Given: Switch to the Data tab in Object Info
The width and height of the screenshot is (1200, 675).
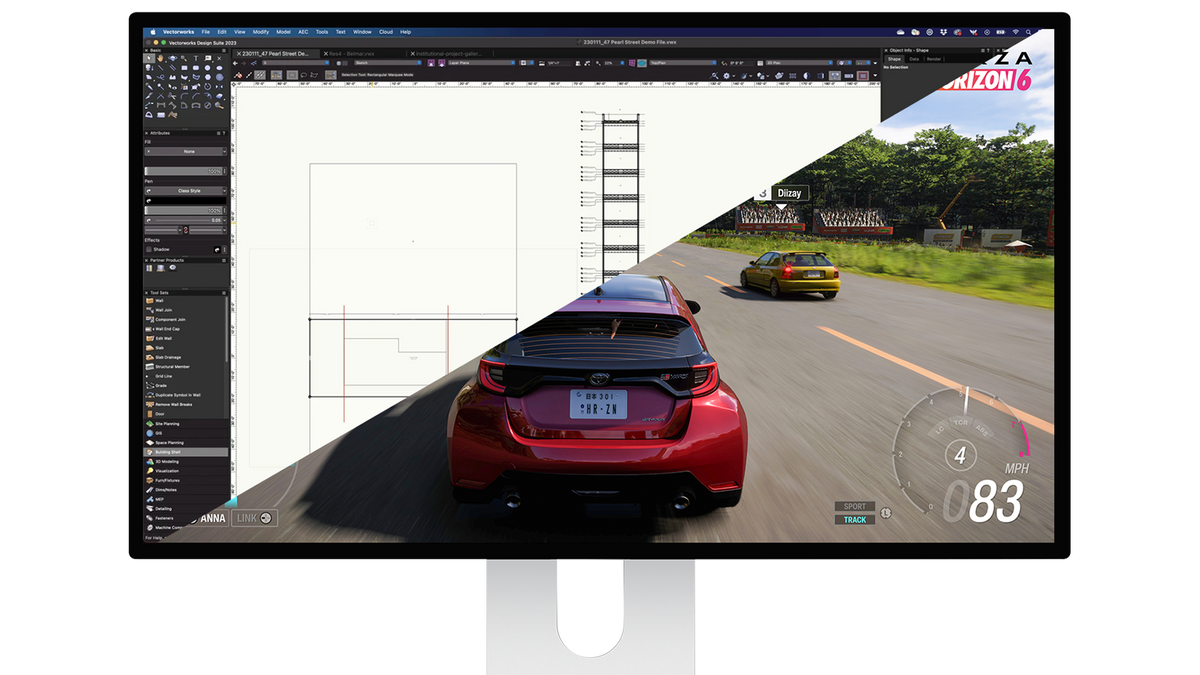Looking at the screenshot, I should point(914,59).
